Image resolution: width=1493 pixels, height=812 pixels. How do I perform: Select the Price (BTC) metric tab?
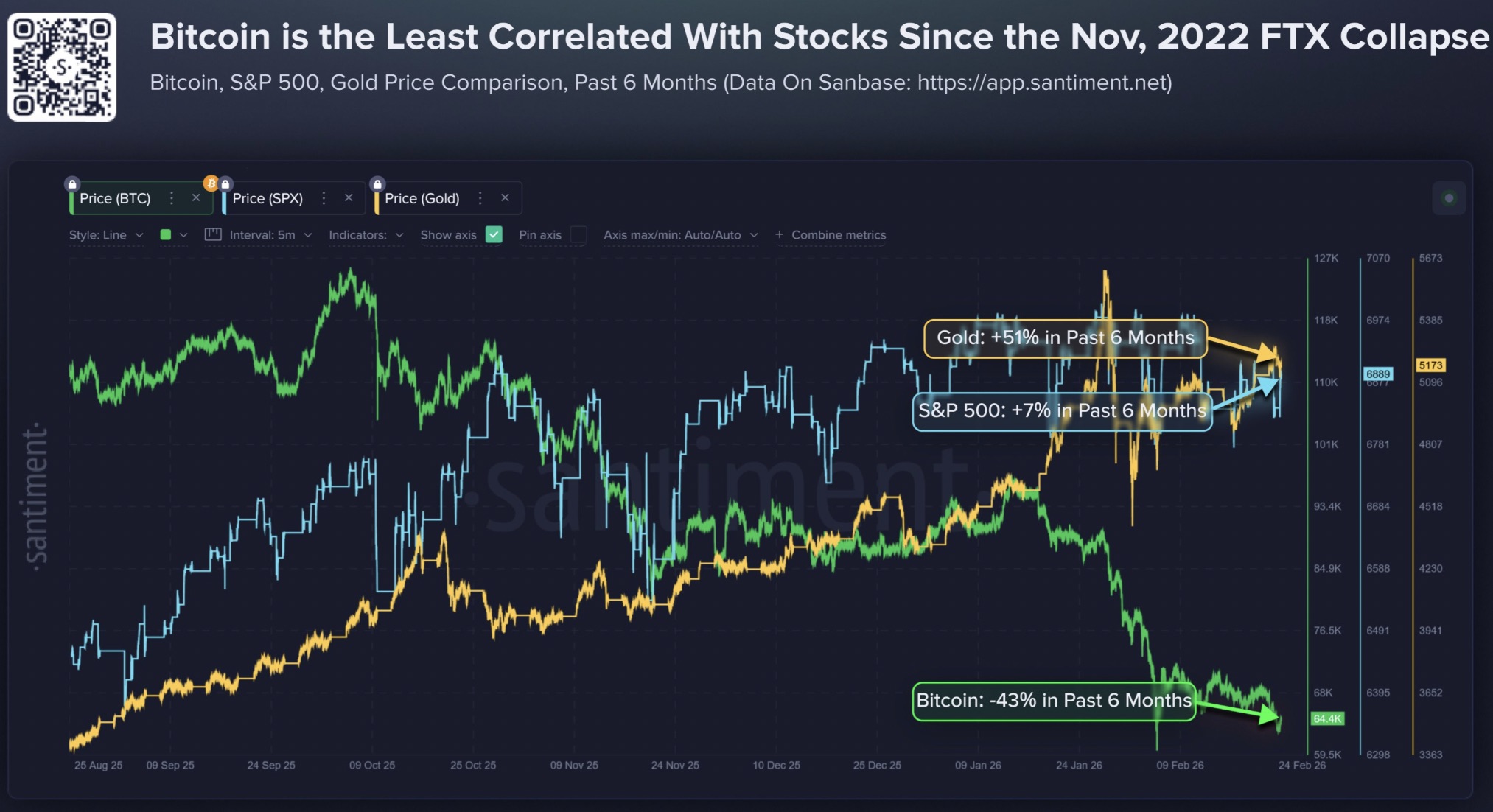[x=114, y=197]
